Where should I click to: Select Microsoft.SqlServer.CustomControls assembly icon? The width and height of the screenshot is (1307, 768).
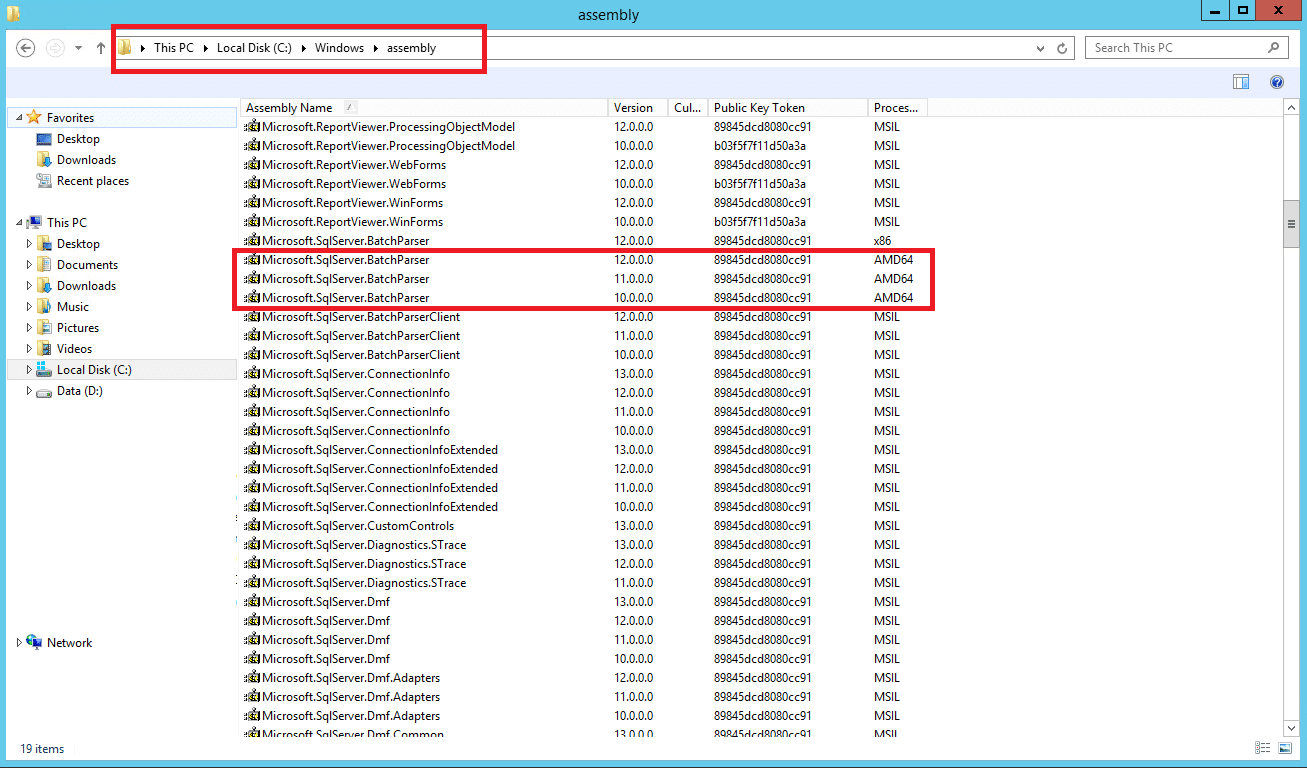(x=252, y=526)
